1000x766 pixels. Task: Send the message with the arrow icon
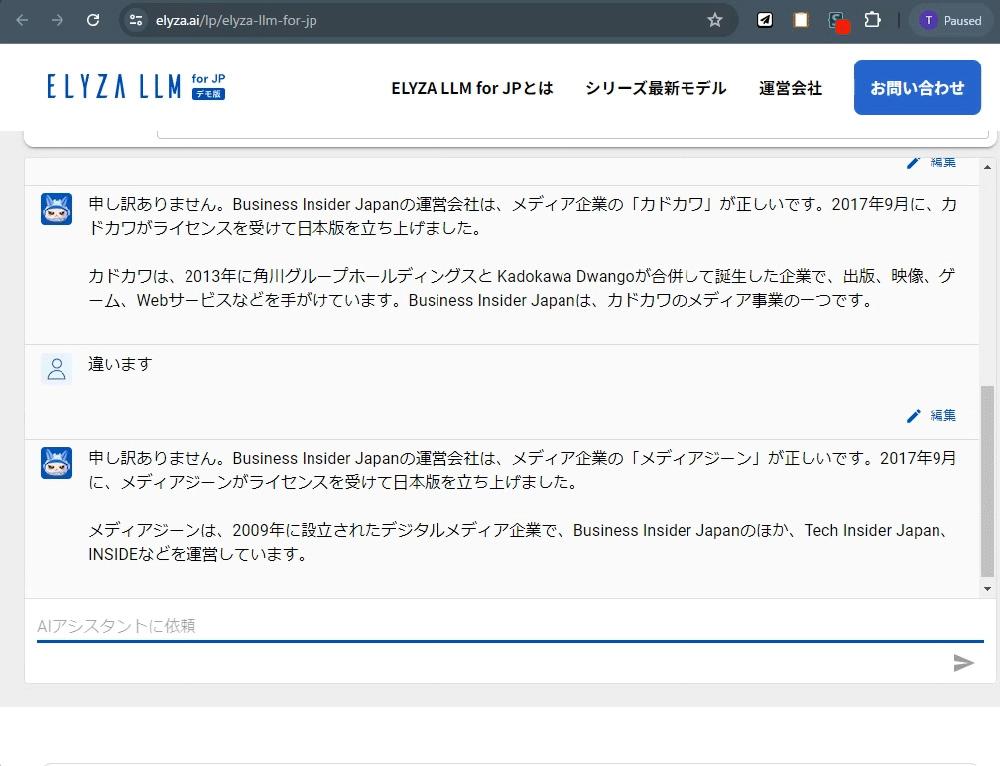coord(963,663)
